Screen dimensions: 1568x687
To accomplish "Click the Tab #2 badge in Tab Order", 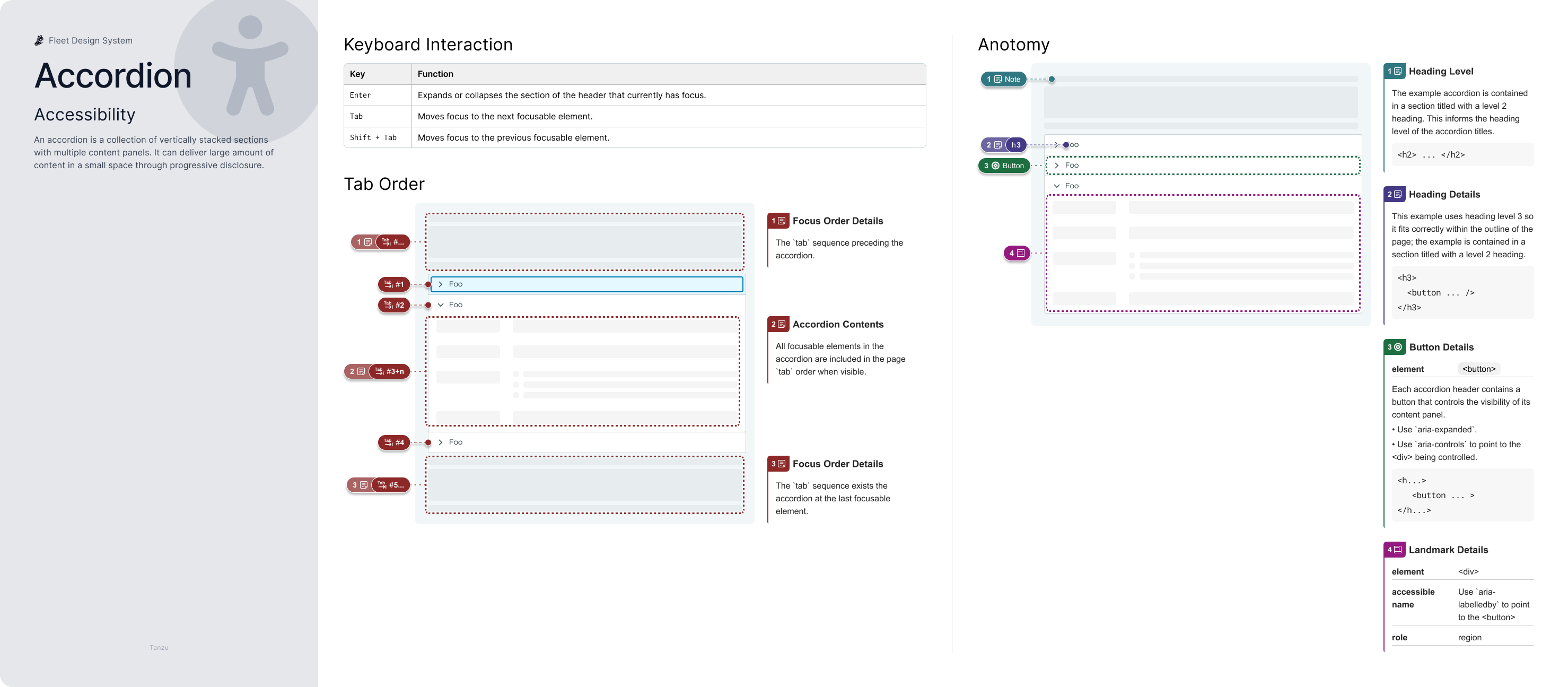I will [394, 305].
